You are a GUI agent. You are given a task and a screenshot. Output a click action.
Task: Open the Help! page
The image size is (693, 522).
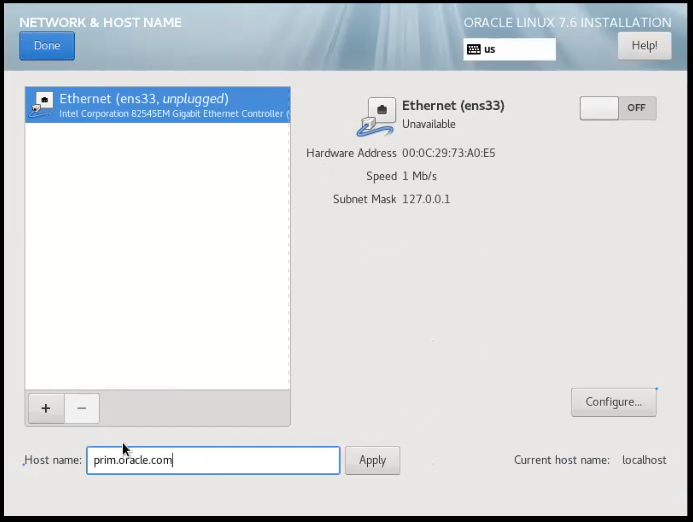pos(644,46)
